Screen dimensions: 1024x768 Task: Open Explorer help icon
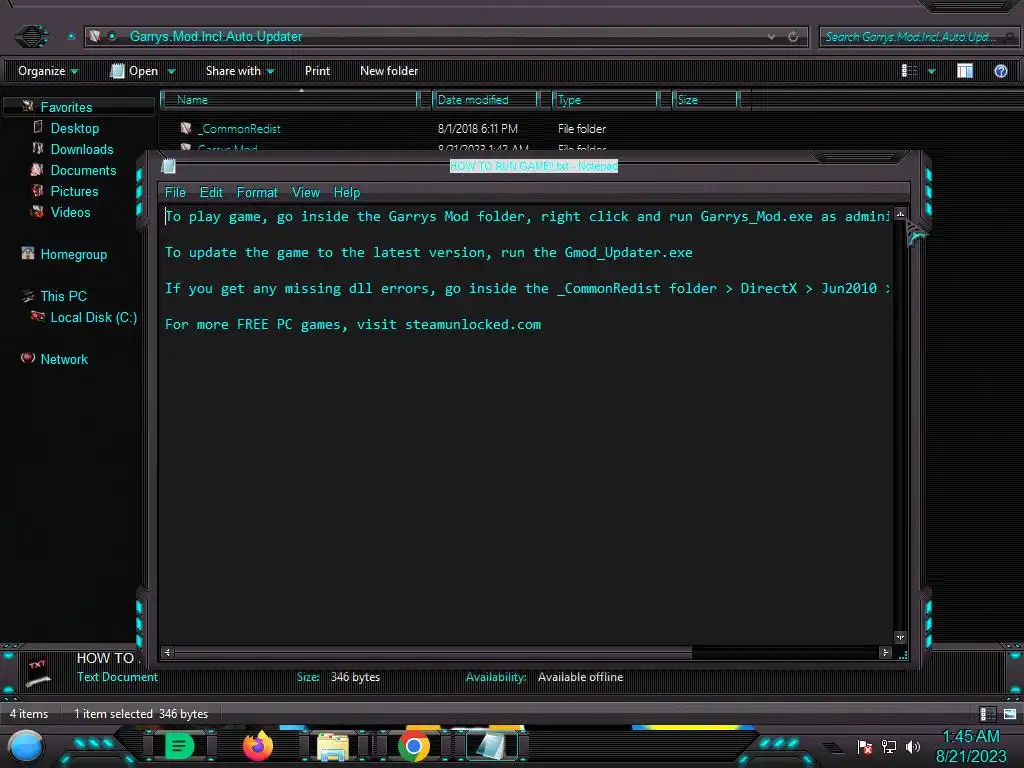(x=1000, y=71)
